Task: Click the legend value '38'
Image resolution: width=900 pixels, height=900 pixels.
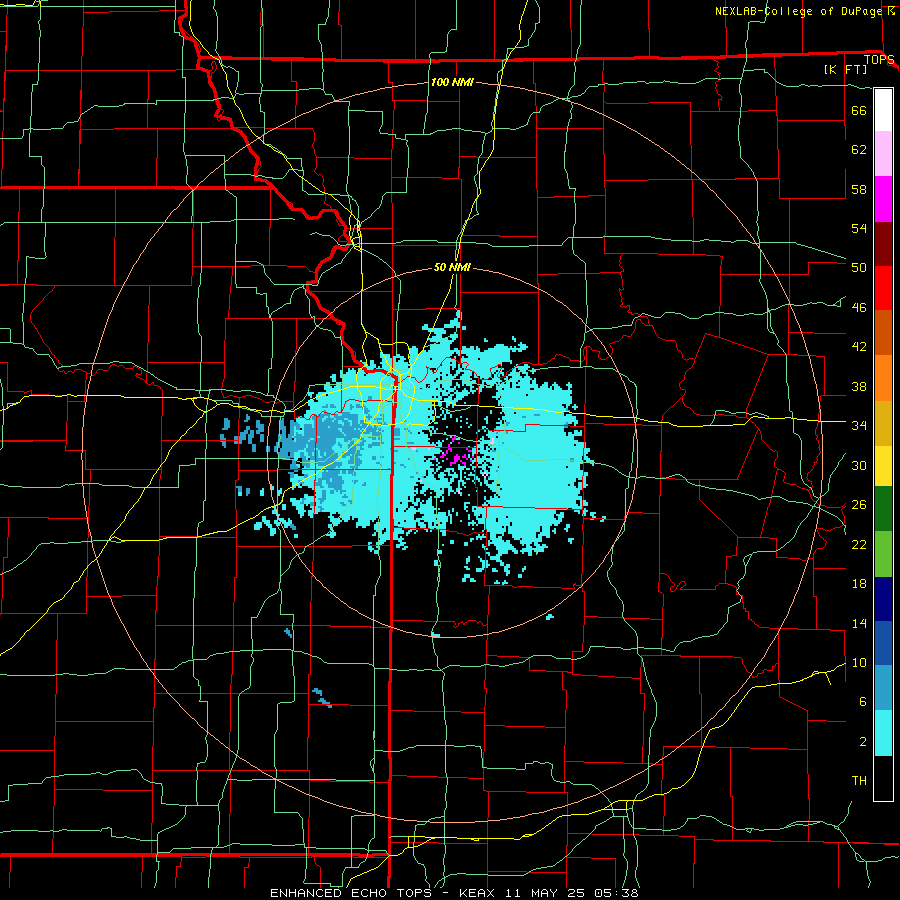Action: pyautogui.click(x=859, y=386)
